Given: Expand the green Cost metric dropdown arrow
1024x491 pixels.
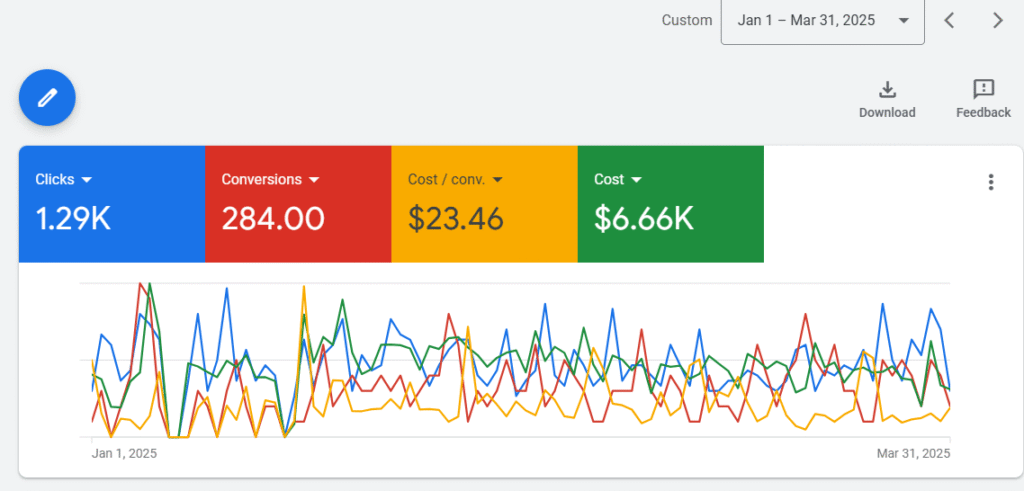Looking at the screenshot, I should [637, 180].
